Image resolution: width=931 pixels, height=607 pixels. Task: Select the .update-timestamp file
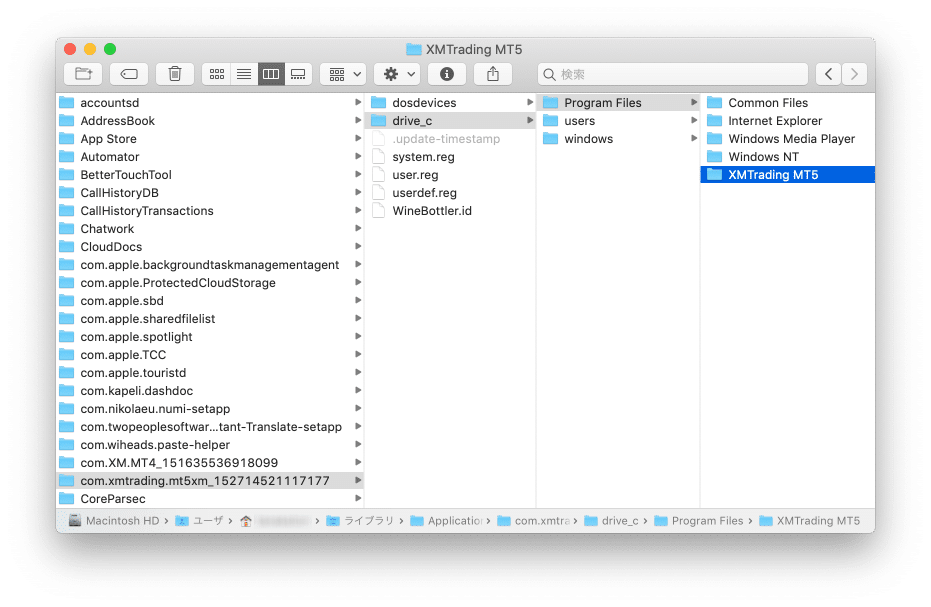click(x=451, y=138)
